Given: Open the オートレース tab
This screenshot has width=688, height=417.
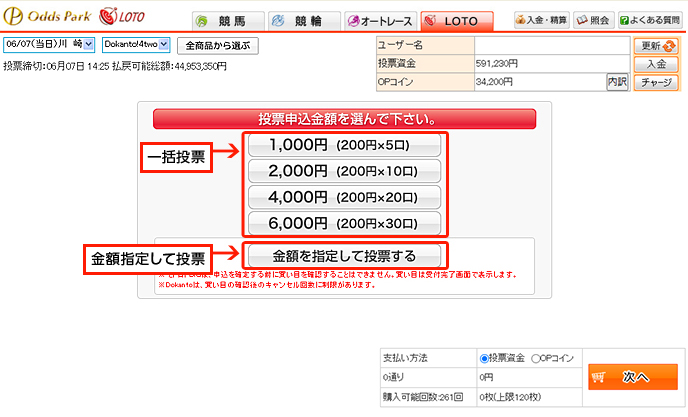Looking at the screenshot, I should point(380,21).
